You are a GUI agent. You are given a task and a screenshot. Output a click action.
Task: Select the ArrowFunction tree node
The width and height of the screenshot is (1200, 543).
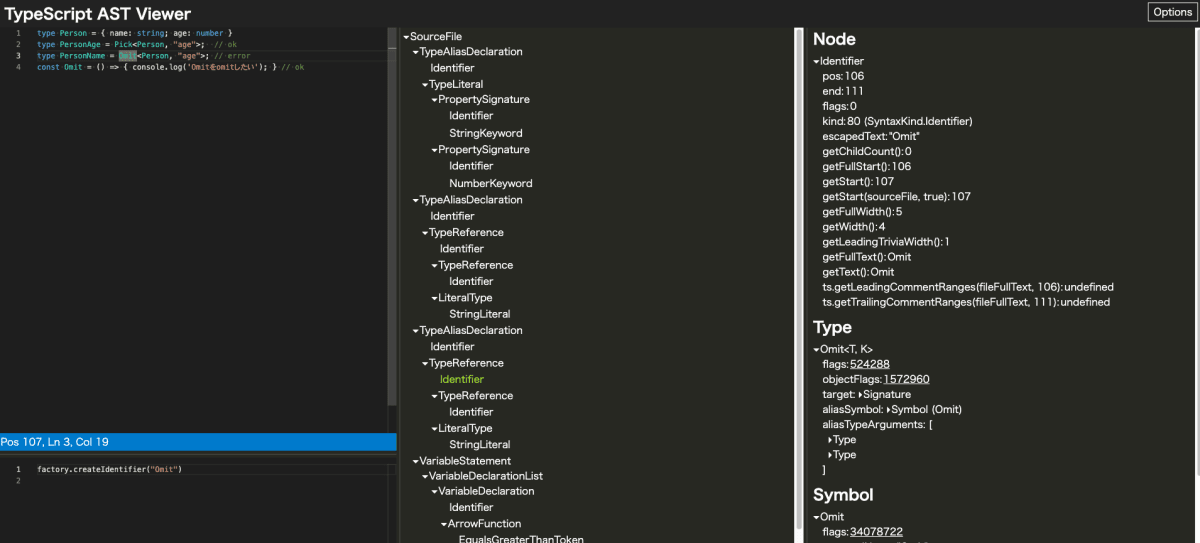484,523
